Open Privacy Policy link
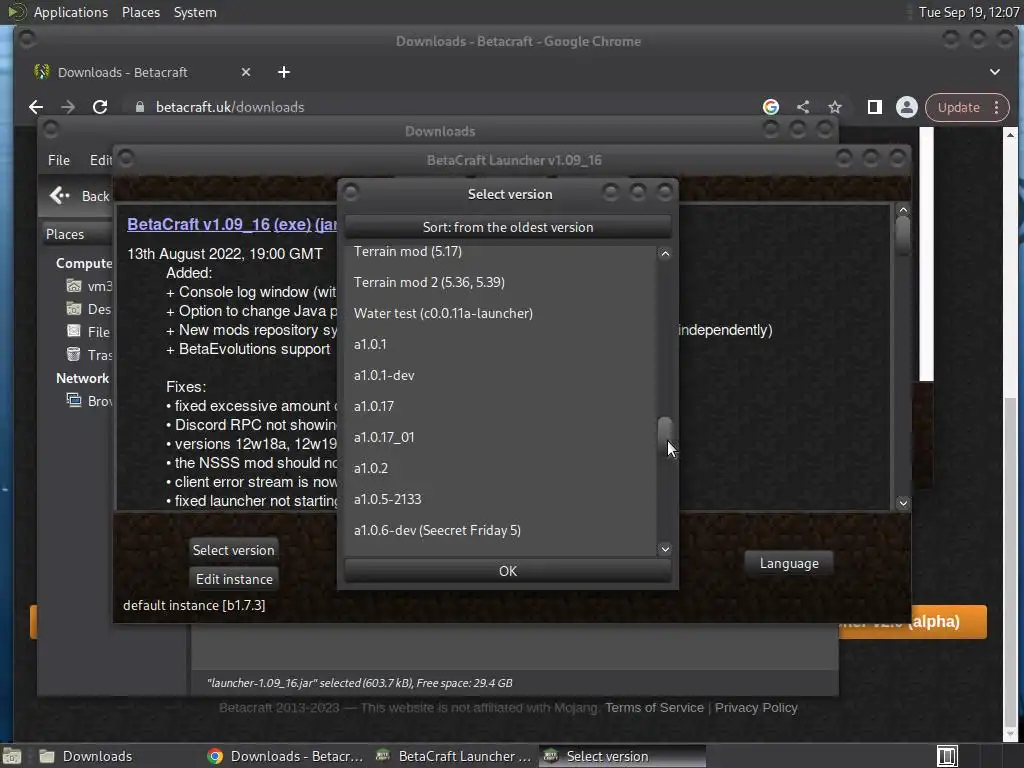Image resolution: width=1024 pixels, height=768 pixels. click(x=756, y=708)
